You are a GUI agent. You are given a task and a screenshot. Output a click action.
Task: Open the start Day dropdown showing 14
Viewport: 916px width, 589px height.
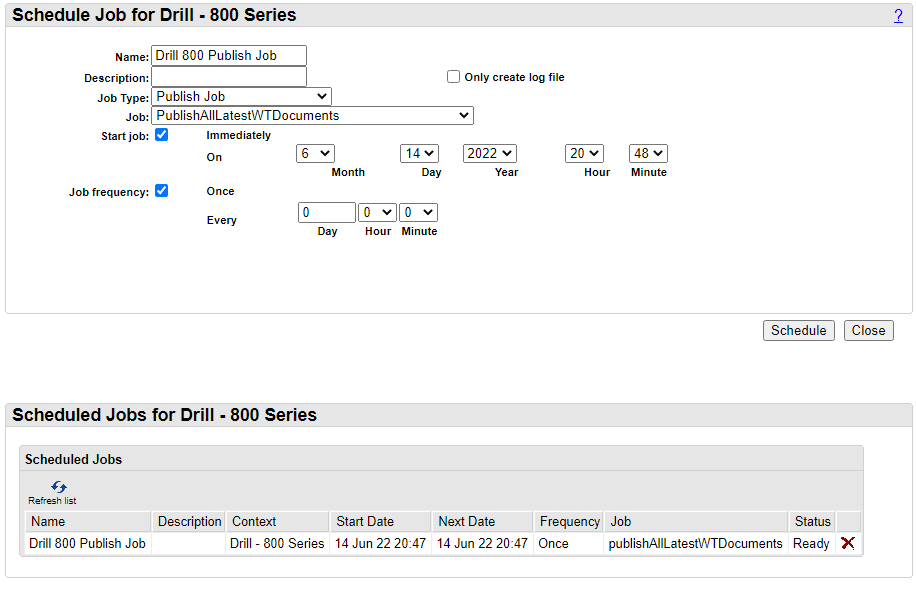419,154
